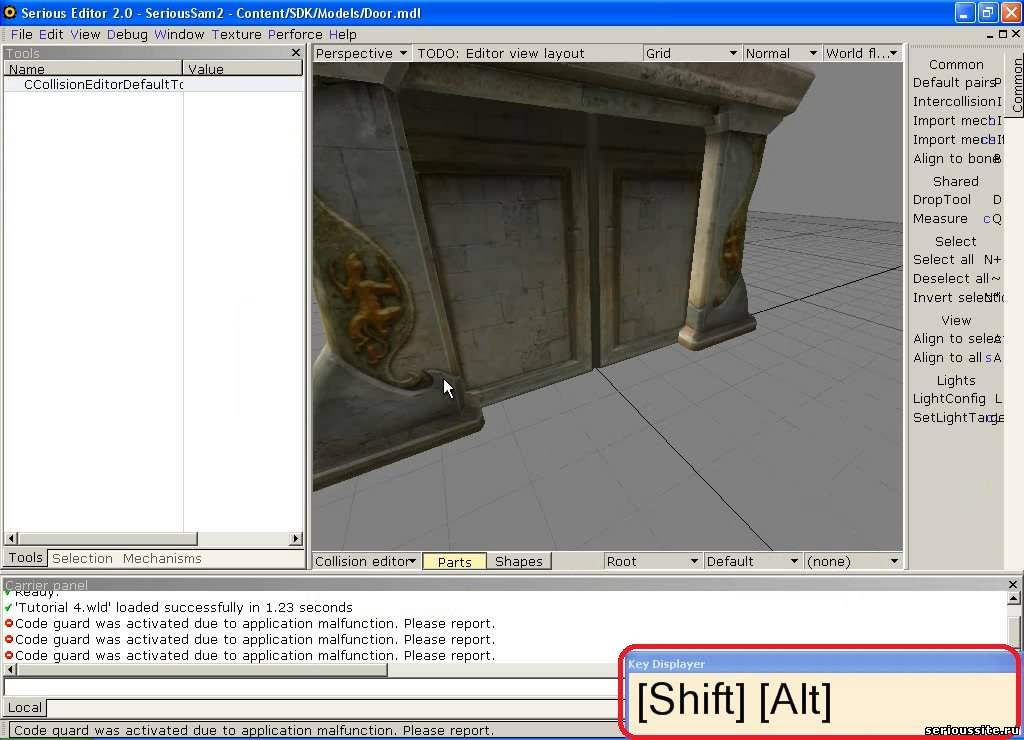This screenshot has height=740, width=1024.
Task: Open the Collision editor dropdown
Action: 366,561
